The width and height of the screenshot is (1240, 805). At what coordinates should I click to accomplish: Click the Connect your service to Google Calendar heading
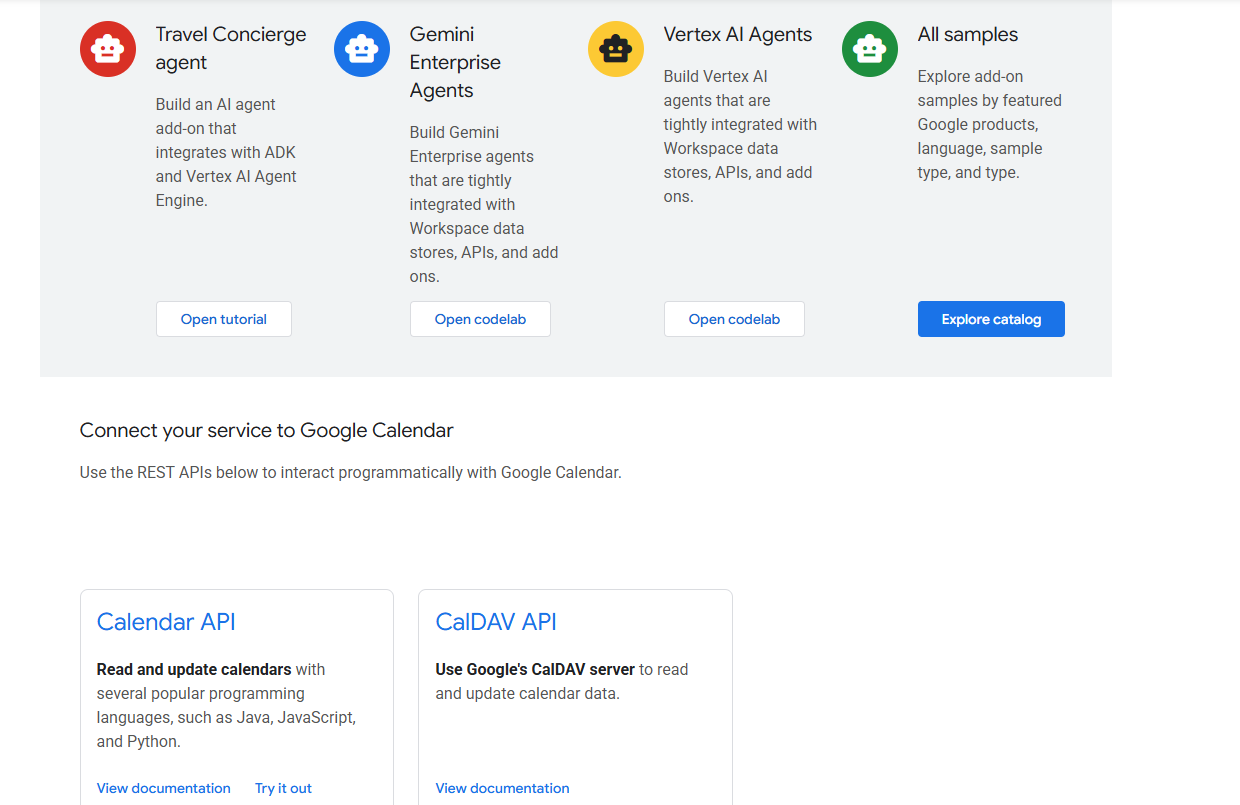tap(266, 430)
